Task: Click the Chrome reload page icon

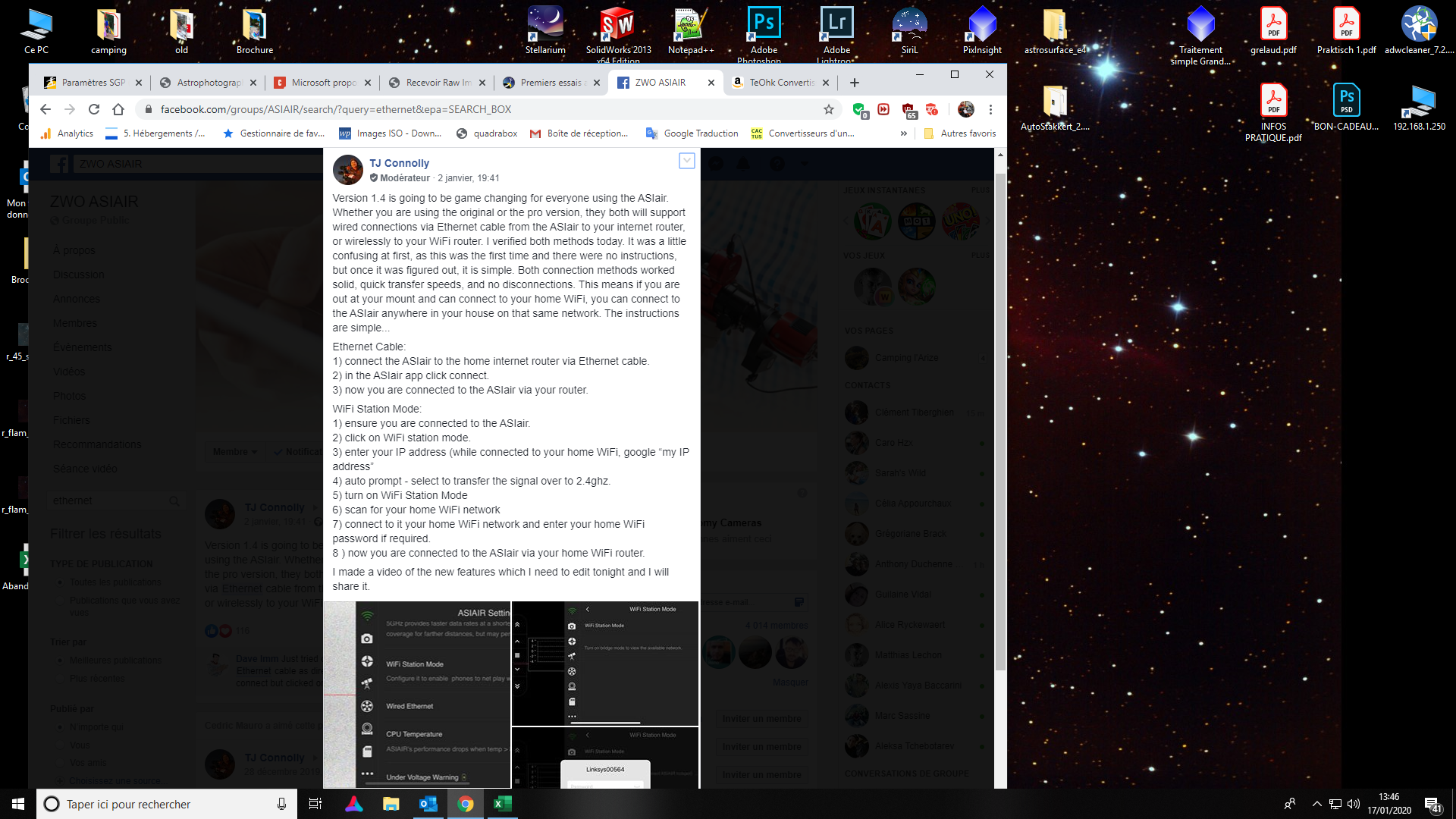Action: pyautogui.click(x=94, y=109)
